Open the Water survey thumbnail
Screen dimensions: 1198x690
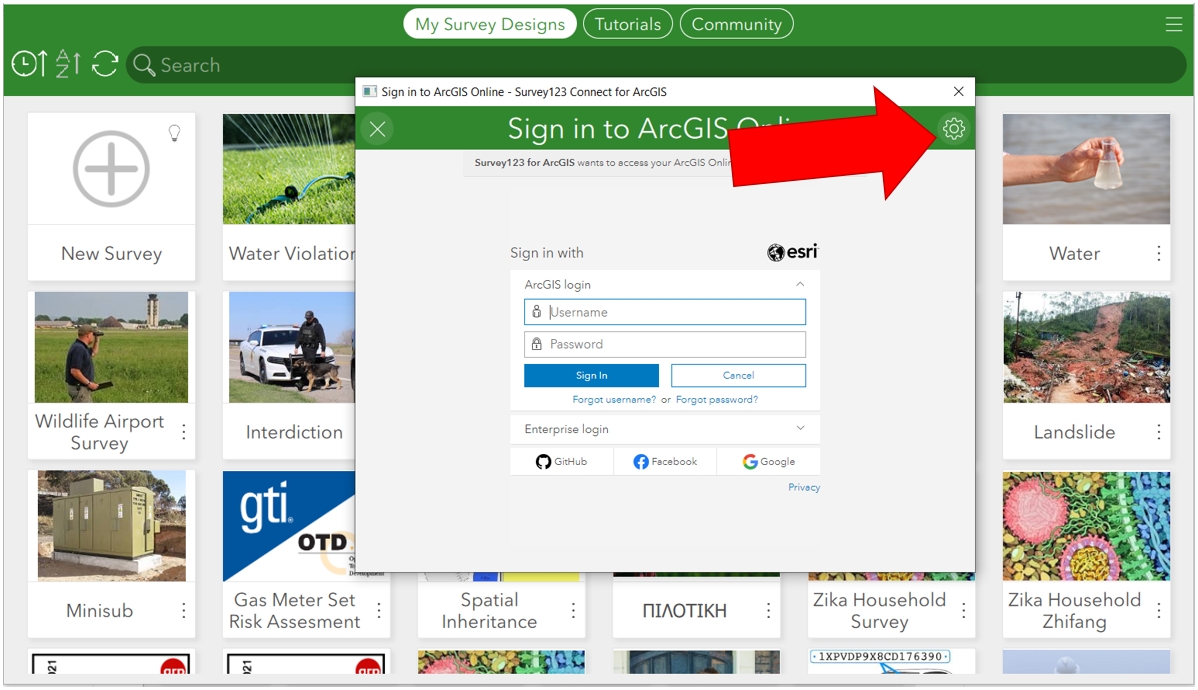1086,169
